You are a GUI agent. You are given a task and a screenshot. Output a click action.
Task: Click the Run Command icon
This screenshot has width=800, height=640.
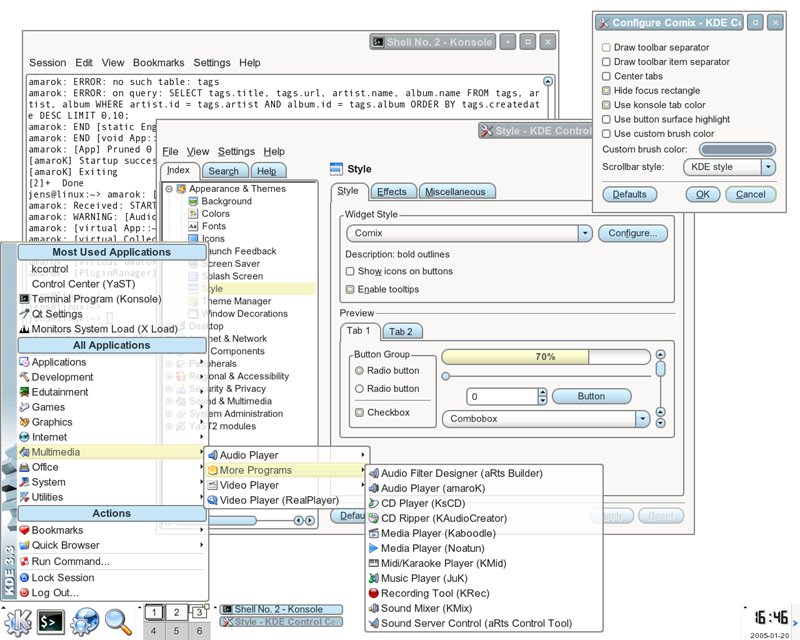coord(24,561)
